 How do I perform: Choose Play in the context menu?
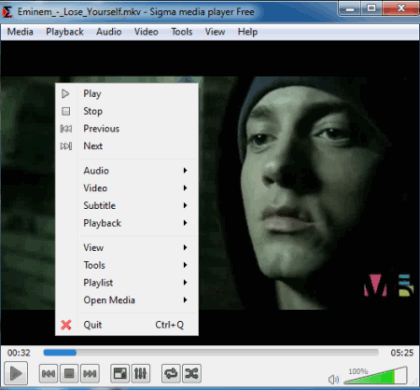(x=127, y=94)
